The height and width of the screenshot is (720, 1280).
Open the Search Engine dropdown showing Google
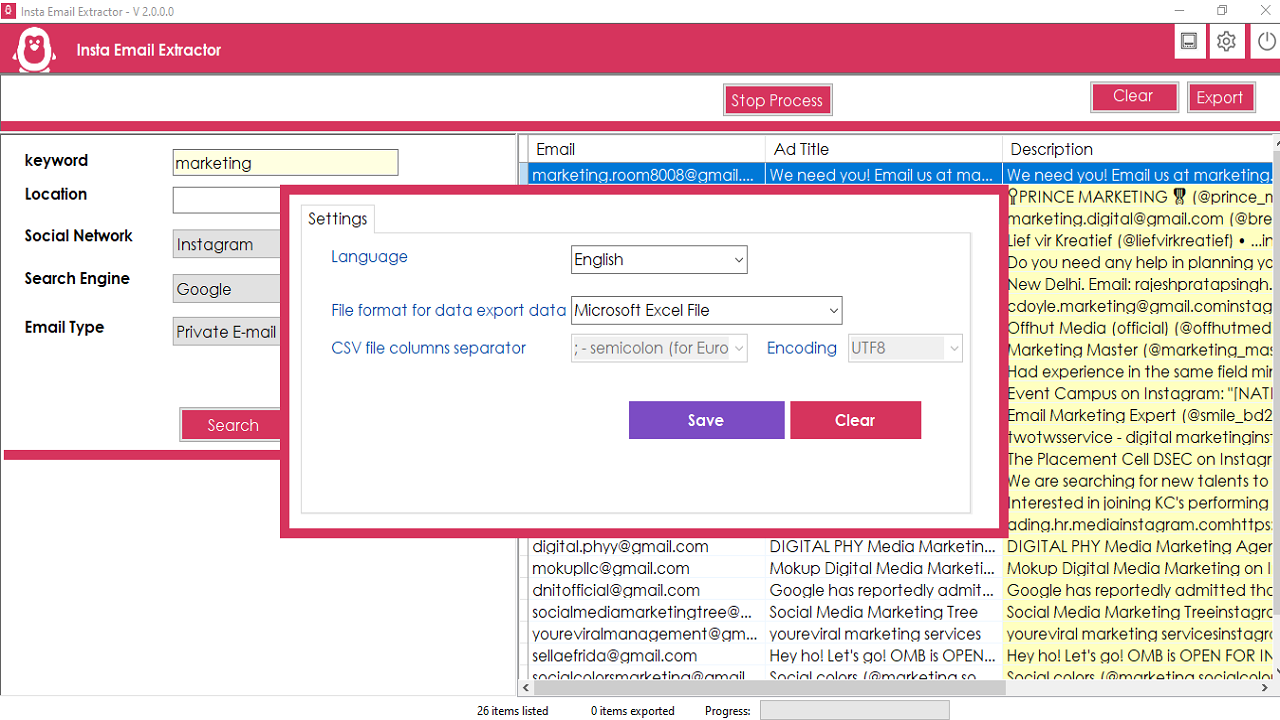226,288
